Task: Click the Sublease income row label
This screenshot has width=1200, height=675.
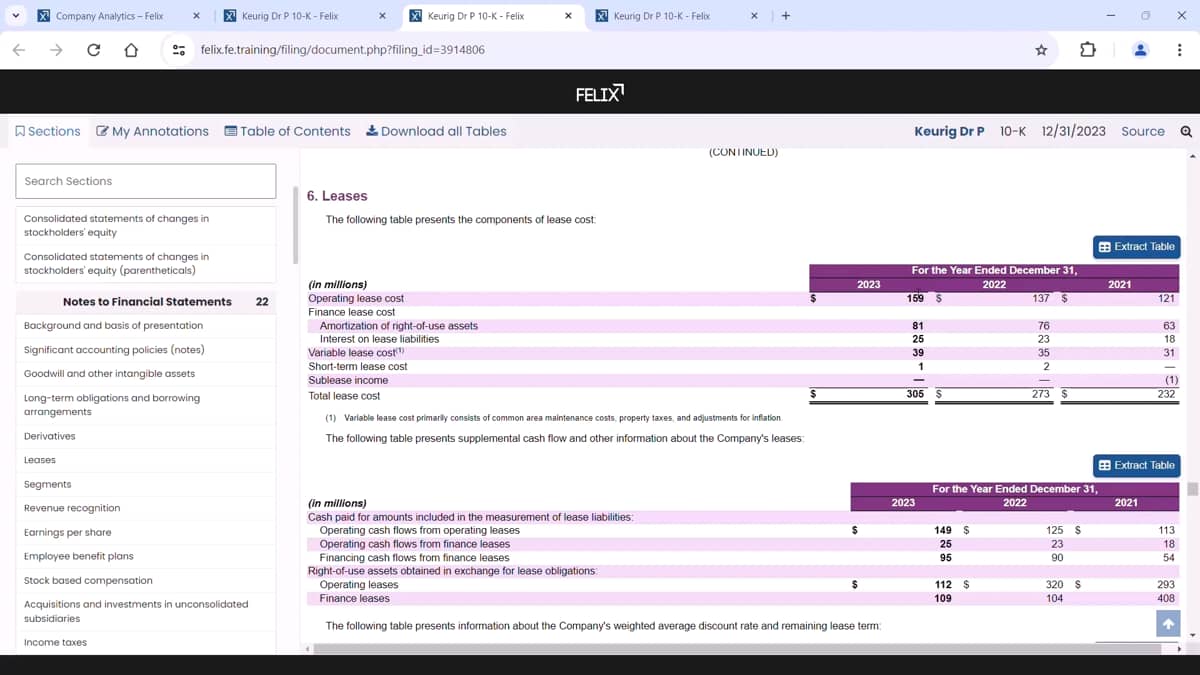Action: tap(348, 380)
